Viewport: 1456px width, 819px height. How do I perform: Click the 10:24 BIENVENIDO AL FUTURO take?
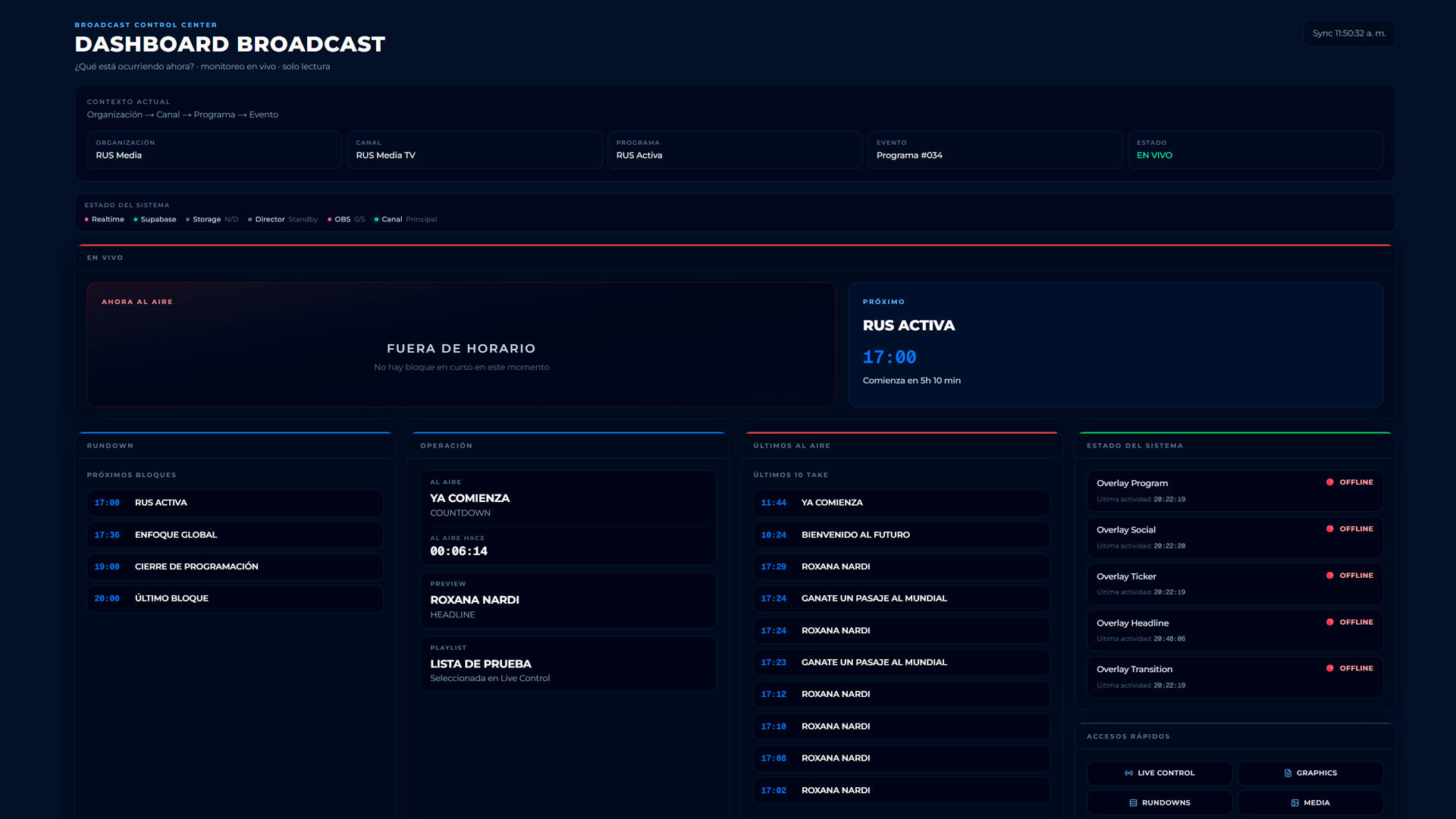pyautogui.click(x=902, y=535)
